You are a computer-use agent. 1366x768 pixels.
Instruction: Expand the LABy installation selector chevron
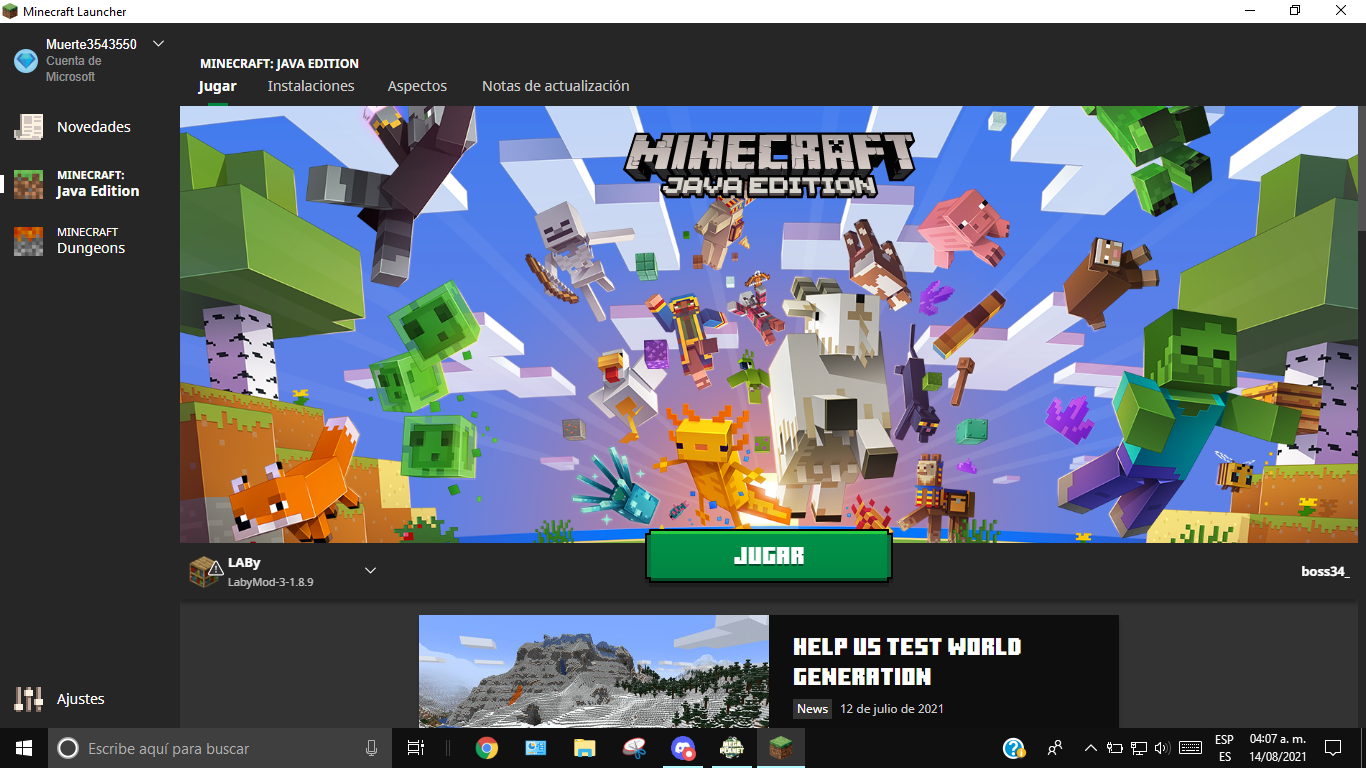370,571
